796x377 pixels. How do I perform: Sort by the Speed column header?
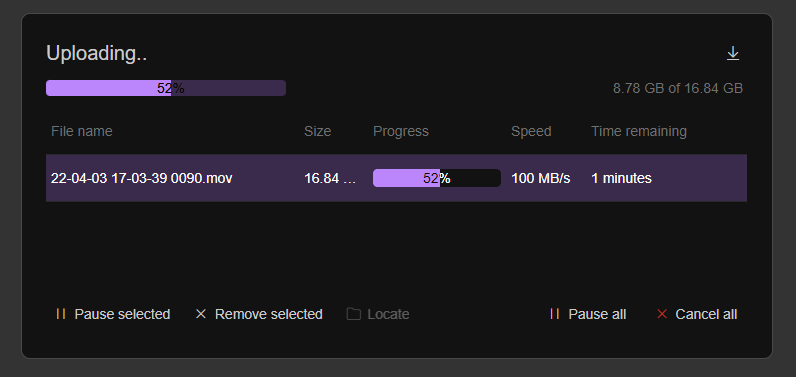coord(531,131)
